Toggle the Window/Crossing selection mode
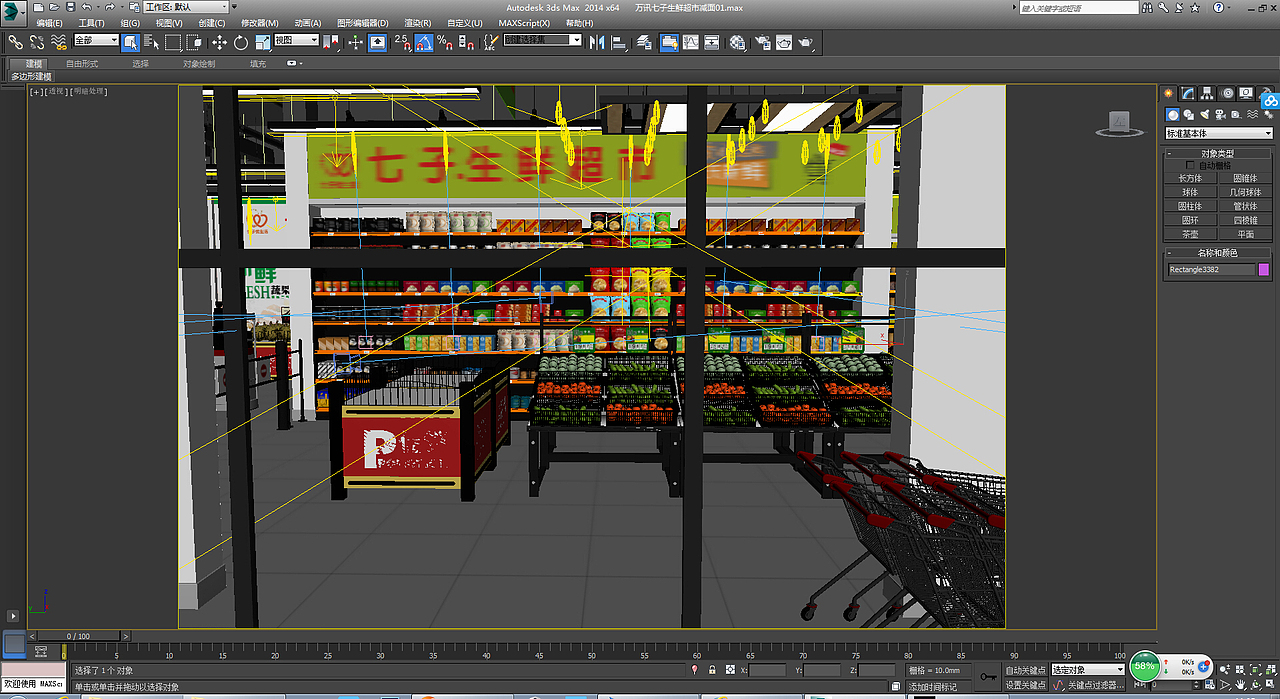1280x699 pixels. (194, 42)
